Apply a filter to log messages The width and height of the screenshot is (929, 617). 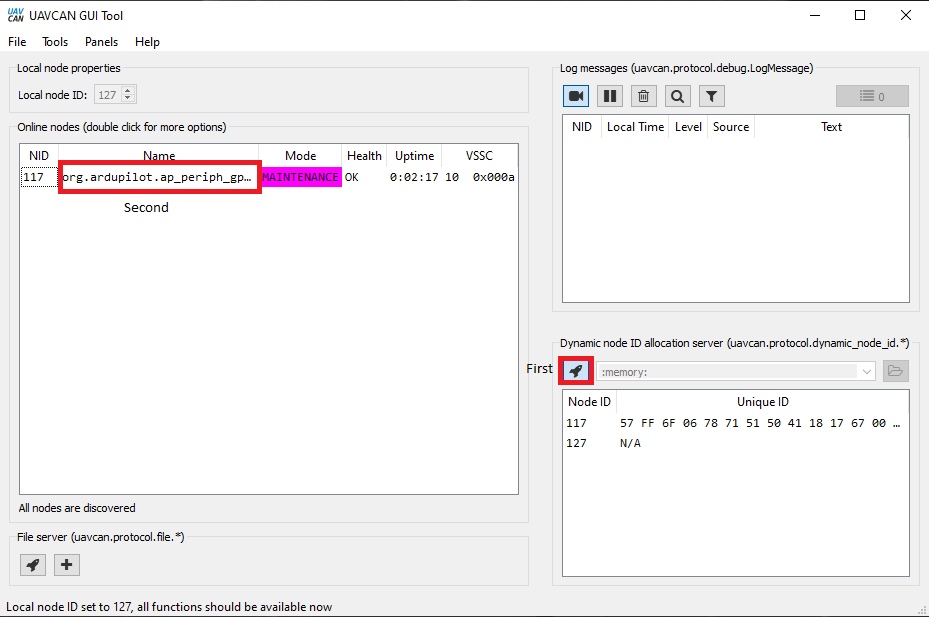click(710, 95)
